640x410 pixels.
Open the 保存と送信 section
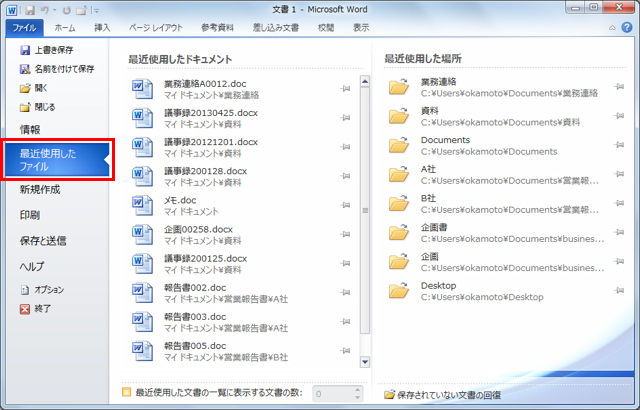pyautogui.click(x=43, y=241)
